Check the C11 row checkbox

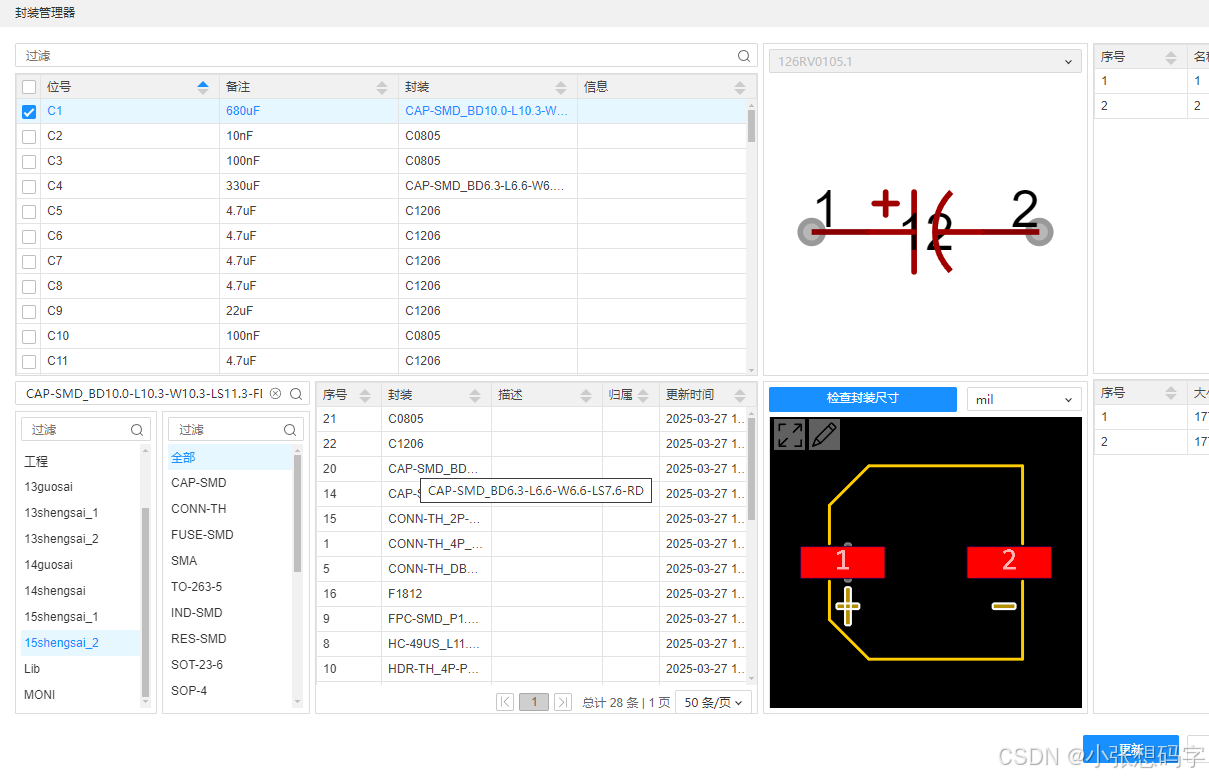tap(29, 362)
